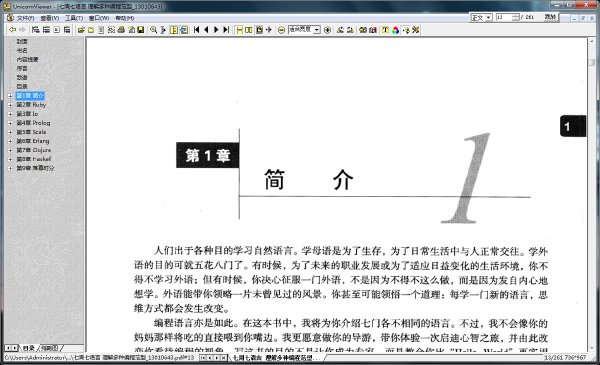Screen dimensions: 600x365
Task: Click the right-pointing arrow after layout icons
Action: (269, 29)
